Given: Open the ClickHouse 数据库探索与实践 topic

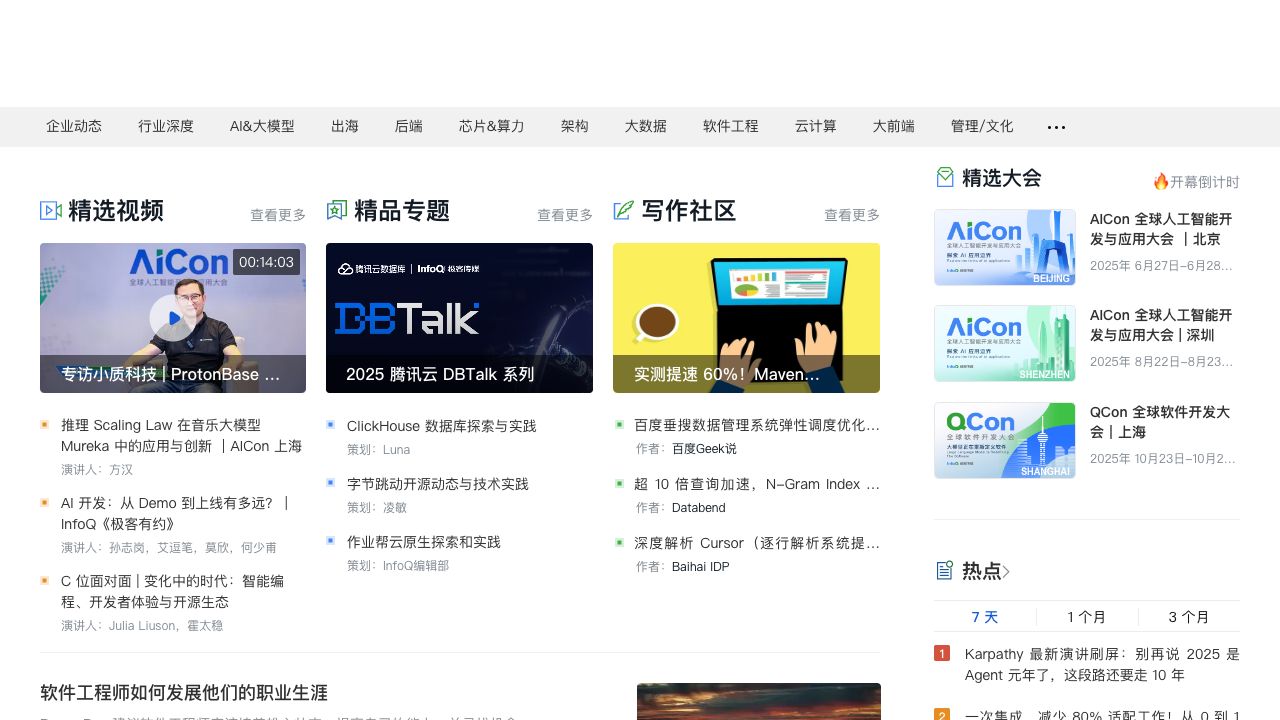Looking at the screenshot, I should click(441, 426).
